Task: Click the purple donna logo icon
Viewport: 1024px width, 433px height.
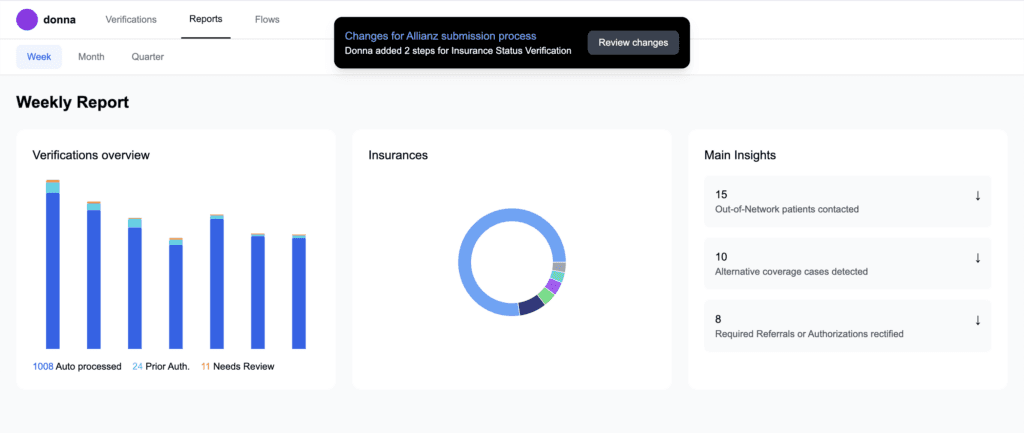Action: tap(27, 19)
